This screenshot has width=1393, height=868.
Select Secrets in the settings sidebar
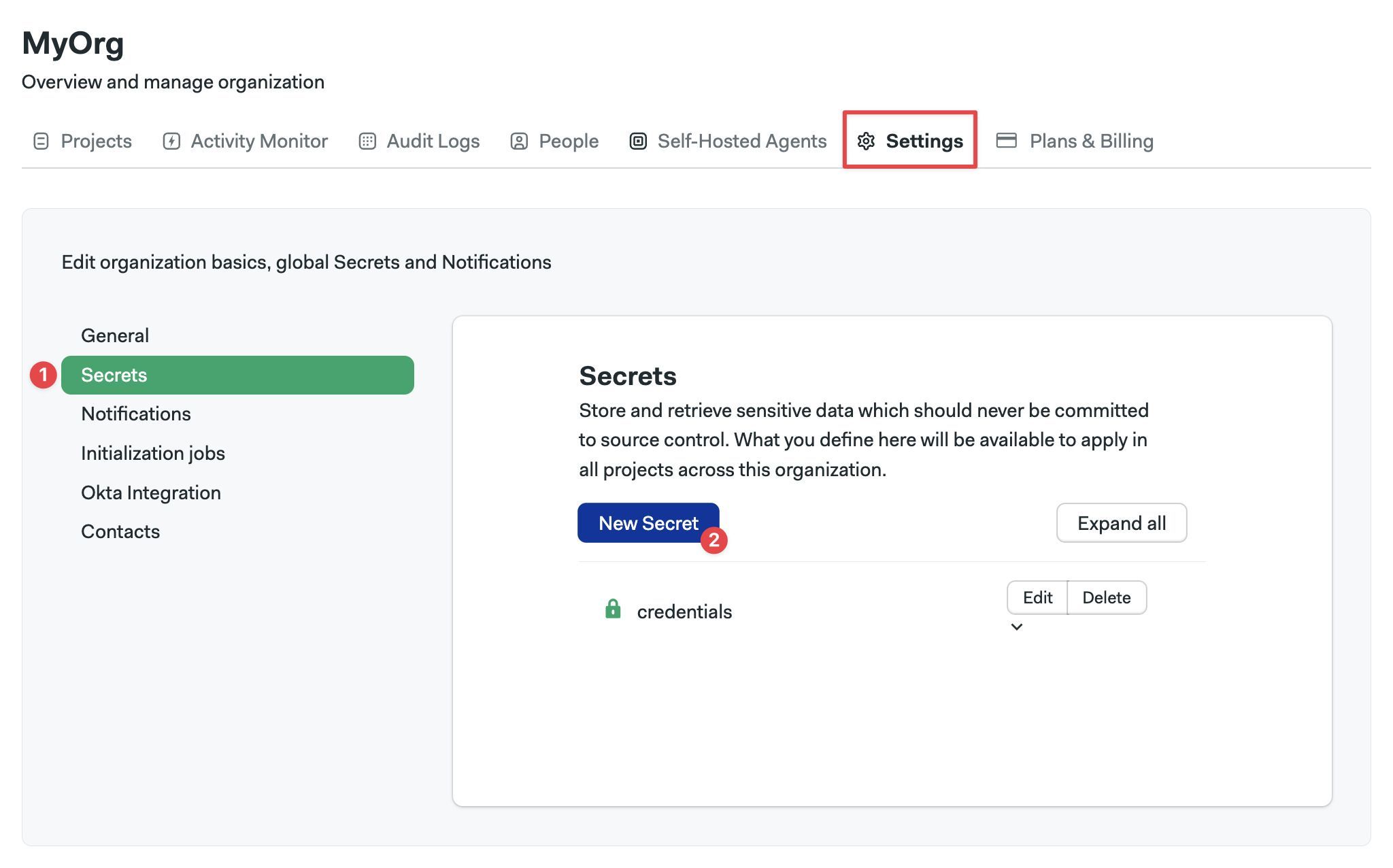[x=237, y=375]
